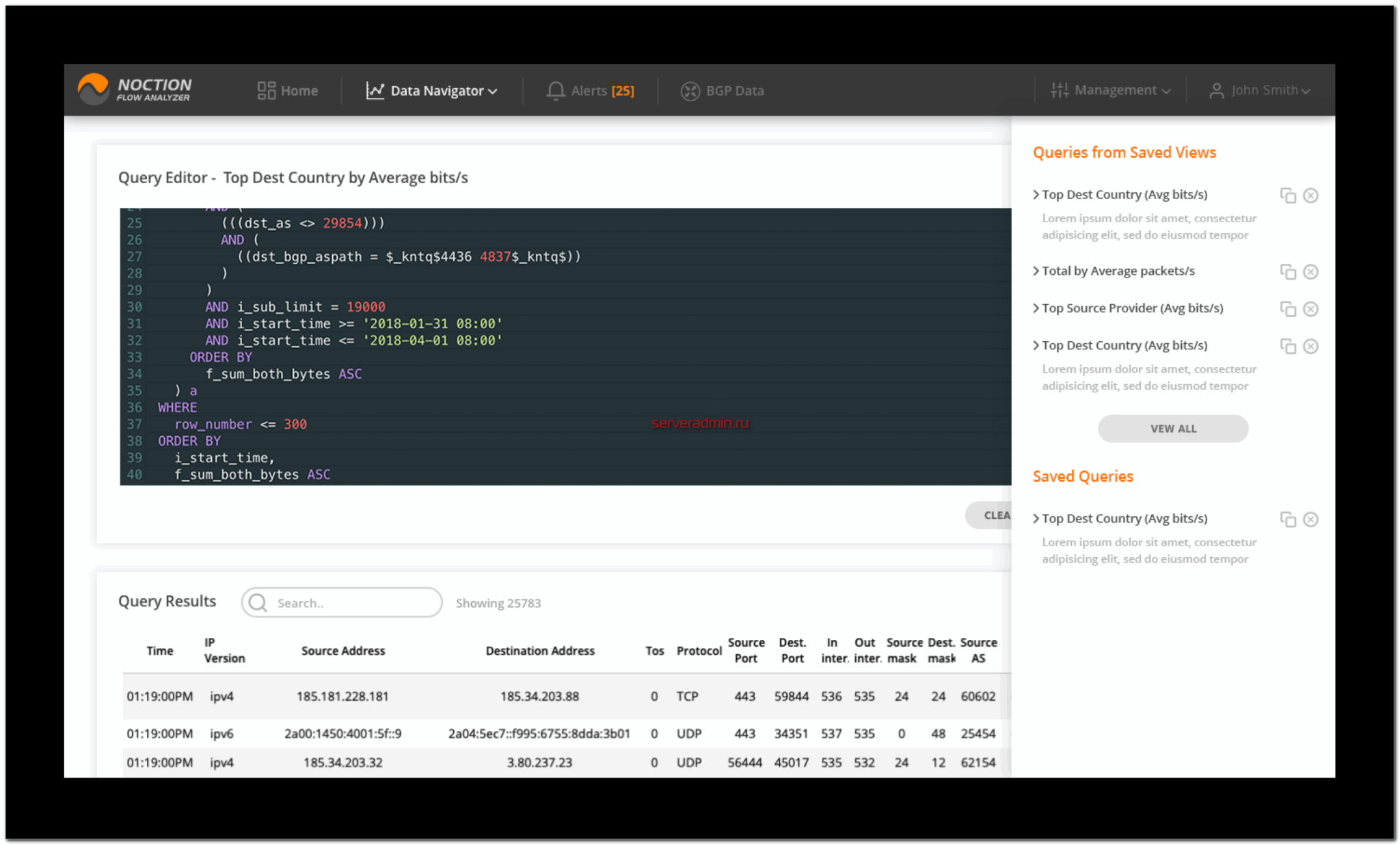
Task: Click the user avatar icon beside John Smith
Action: pos(1216,90)
